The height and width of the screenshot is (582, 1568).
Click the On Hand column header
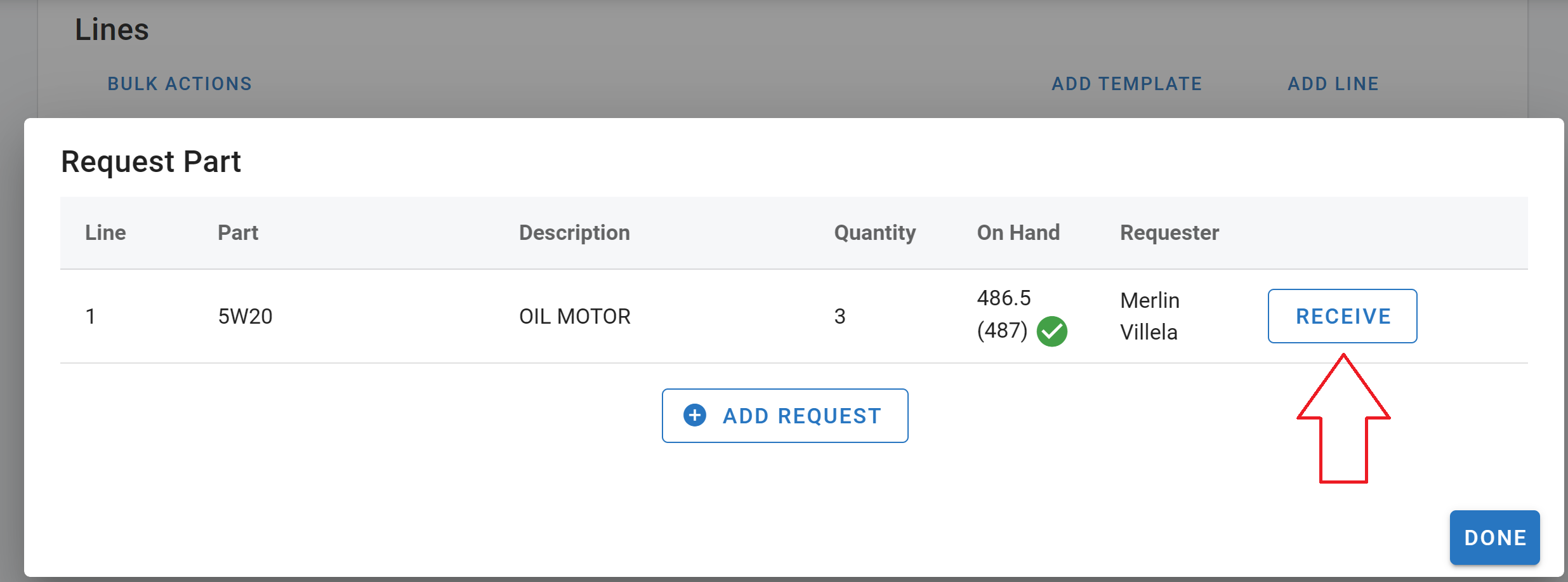pyautogui.click(x=1018, y=233)
